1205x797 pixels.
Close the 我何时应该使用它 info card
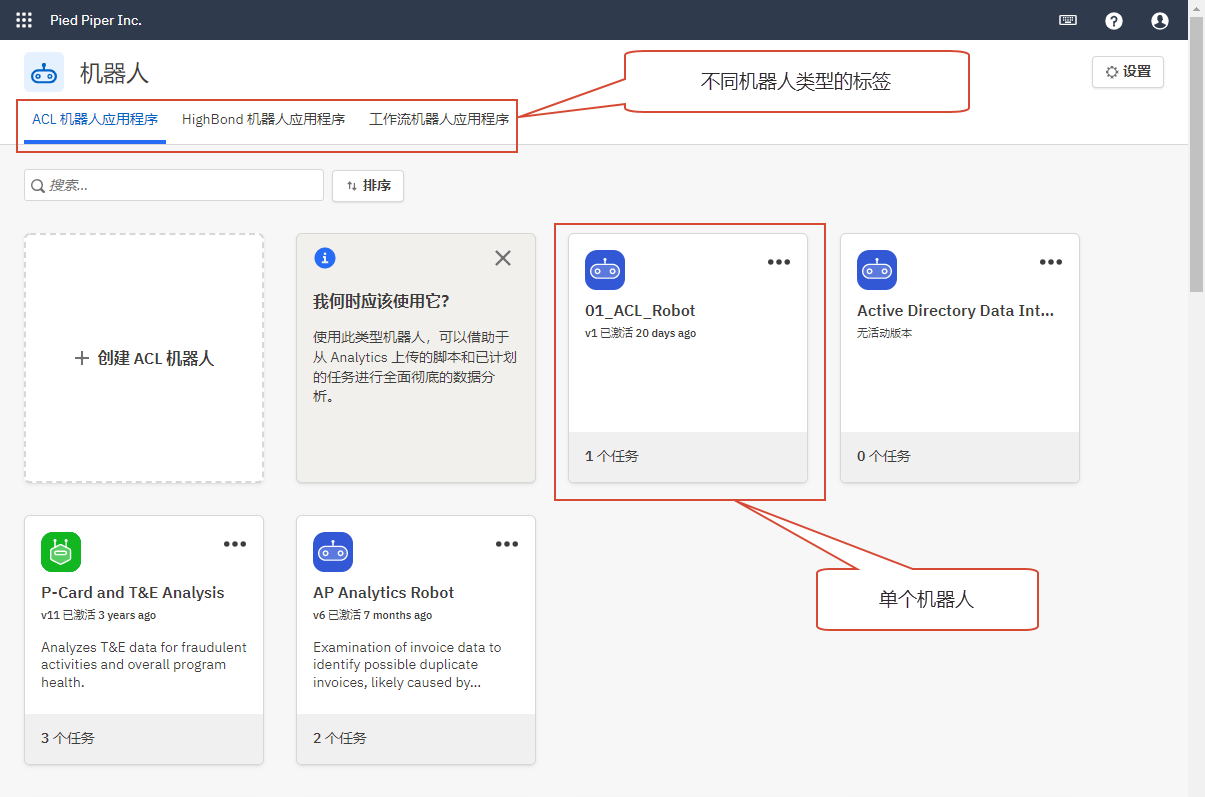coord(503,258)
